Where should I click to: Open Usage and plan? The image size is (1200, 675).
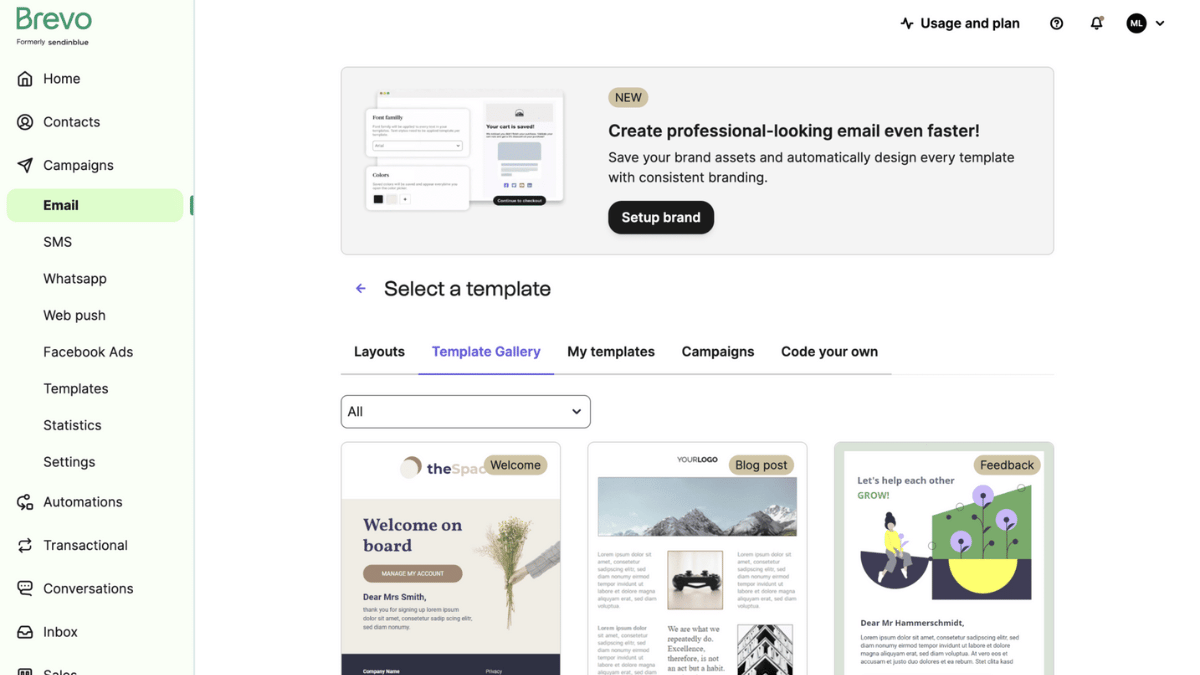point(960,23)
